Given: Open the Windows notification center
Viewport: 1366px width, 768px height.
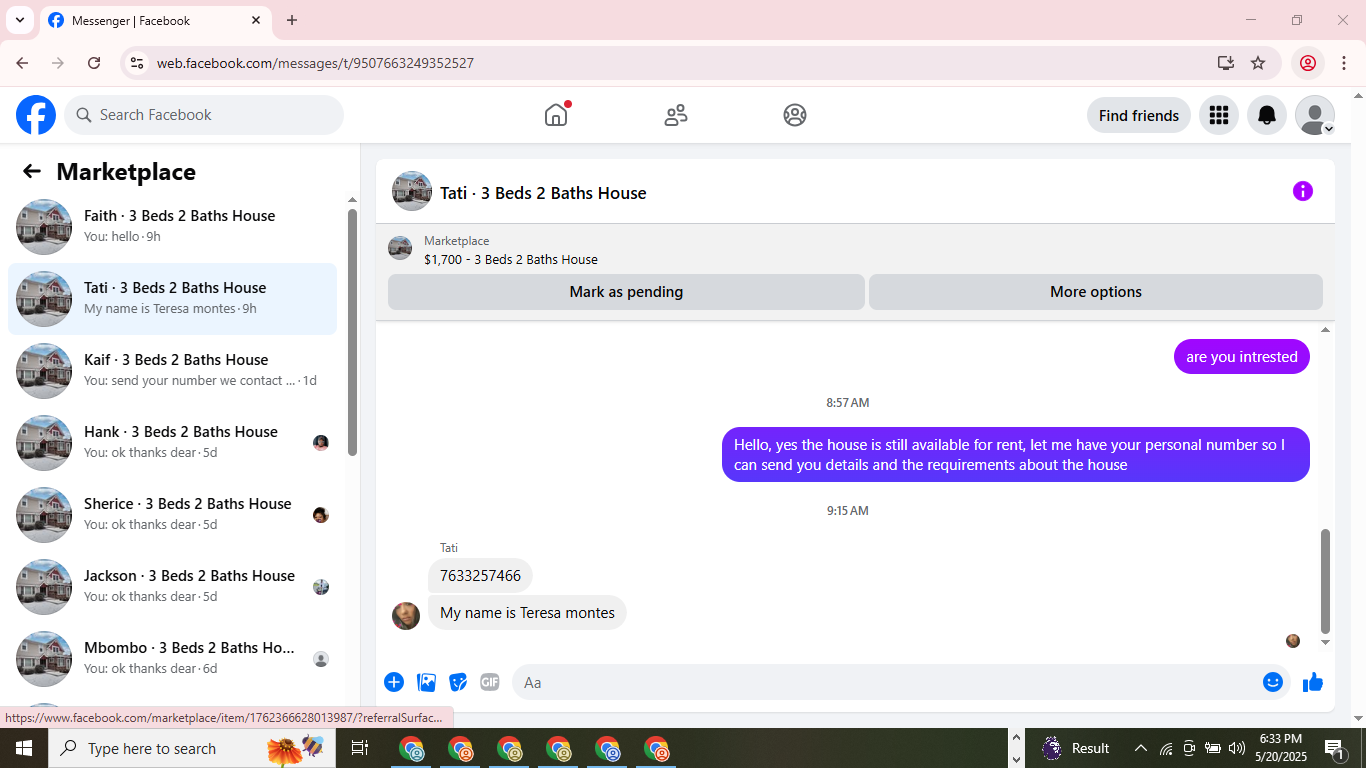Looking at the screenshot, I should (x=1334, y=748).
